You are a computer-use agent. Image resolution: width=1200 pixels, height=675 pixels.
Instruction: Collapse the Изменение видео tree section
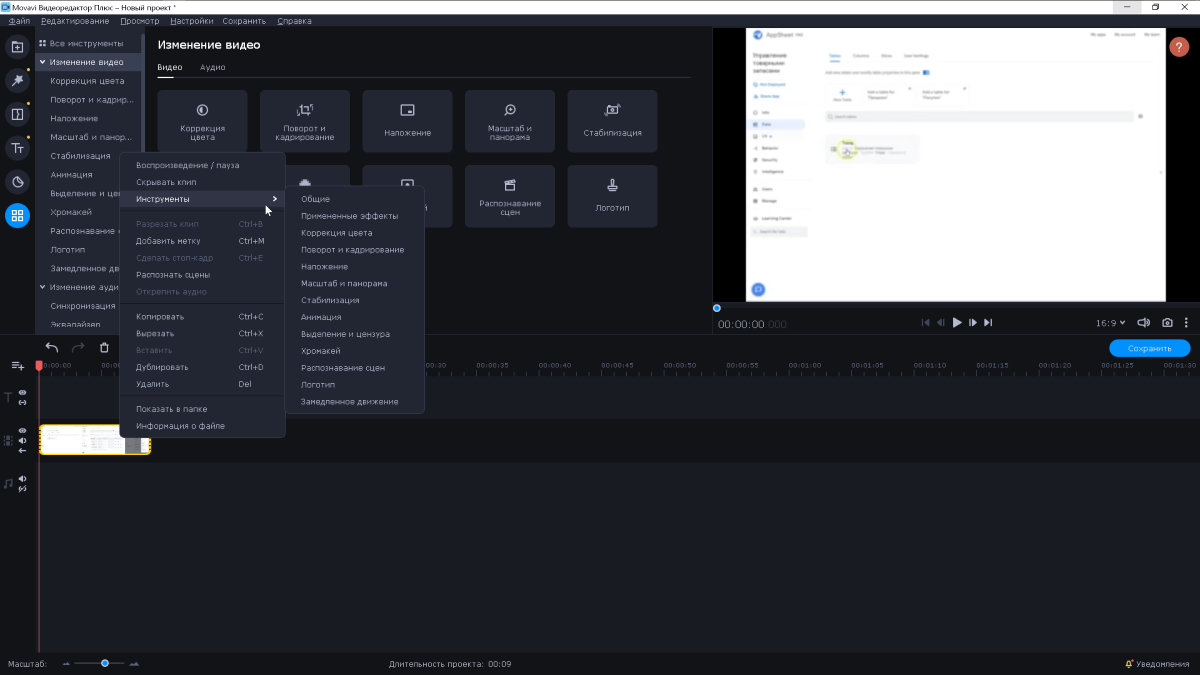(x=42, y=62)
